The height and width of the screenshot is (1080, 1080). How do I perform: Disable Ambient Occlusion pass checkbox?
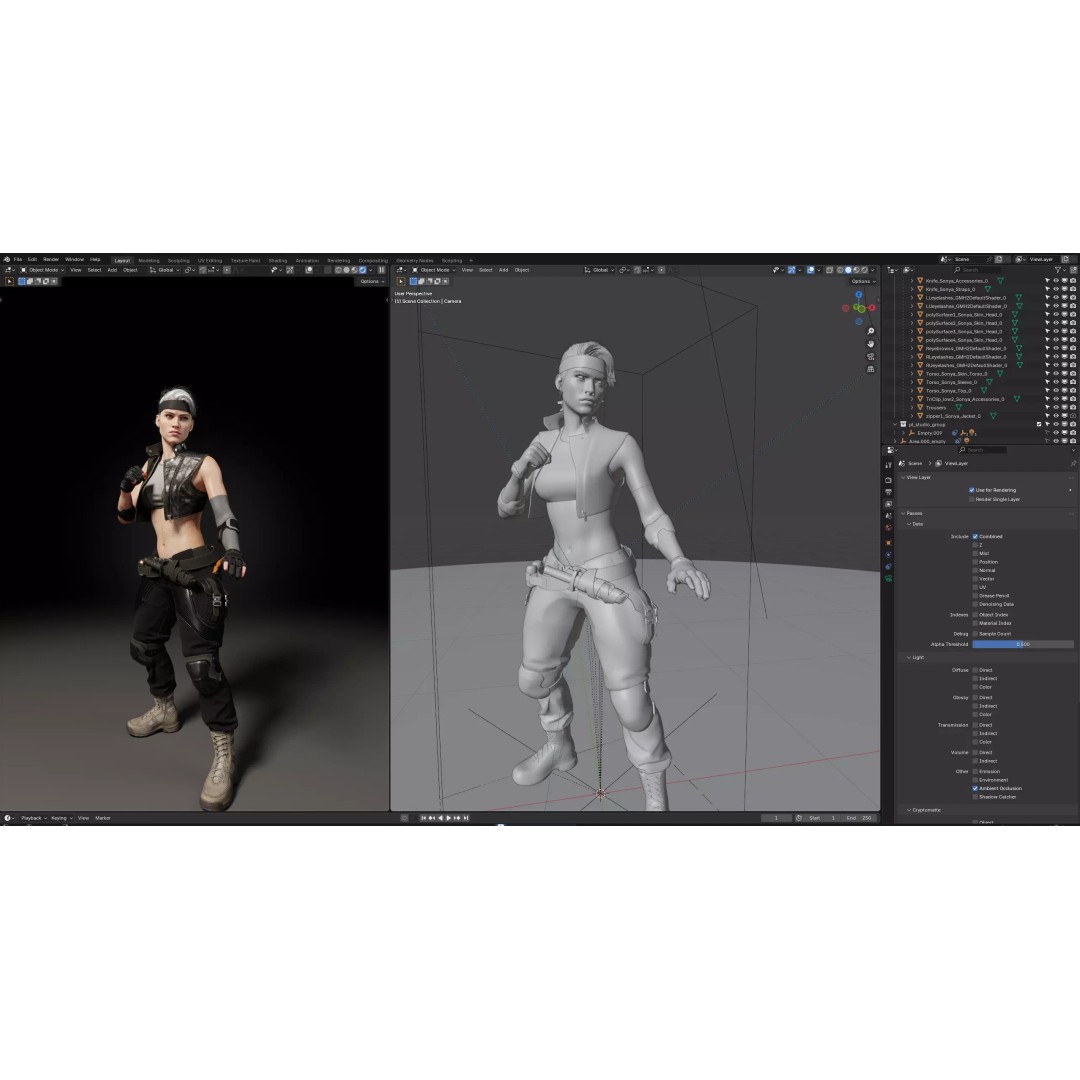pyautogui.click(x=975, y=789)
